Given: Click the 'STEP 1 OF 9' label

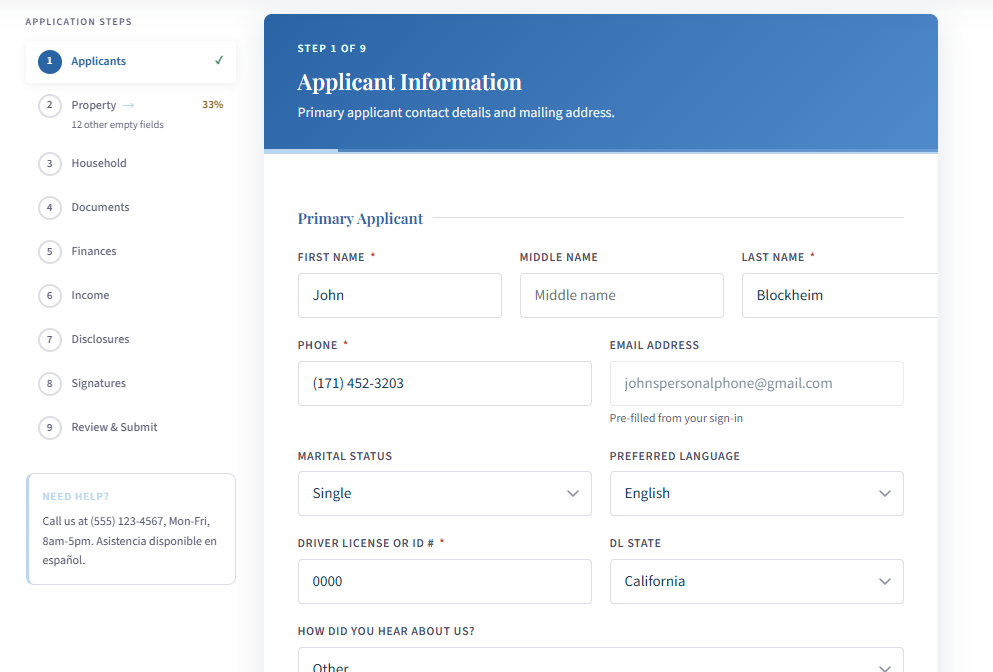Looking at the screenshot, I should (x=332, y=49).
